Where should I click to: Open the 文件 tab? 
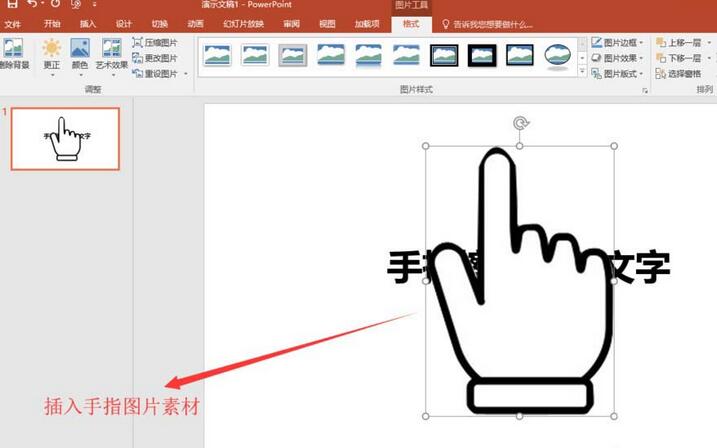tap(12, 24)
